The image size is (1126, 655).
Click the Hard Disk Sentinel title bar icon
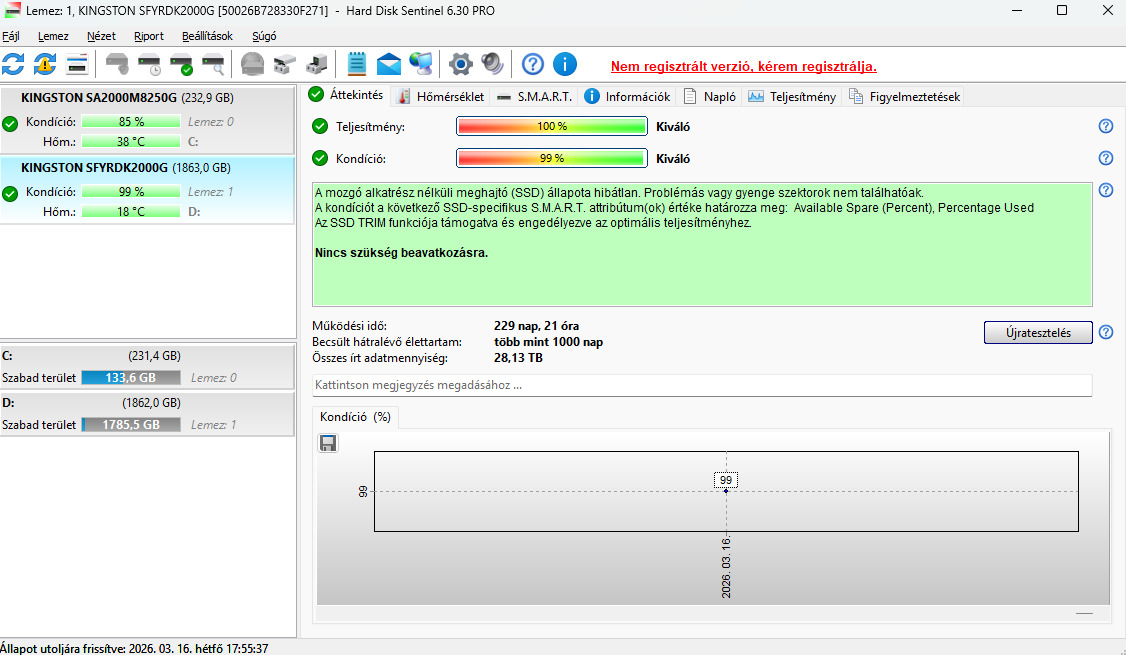tap(12, 11)
